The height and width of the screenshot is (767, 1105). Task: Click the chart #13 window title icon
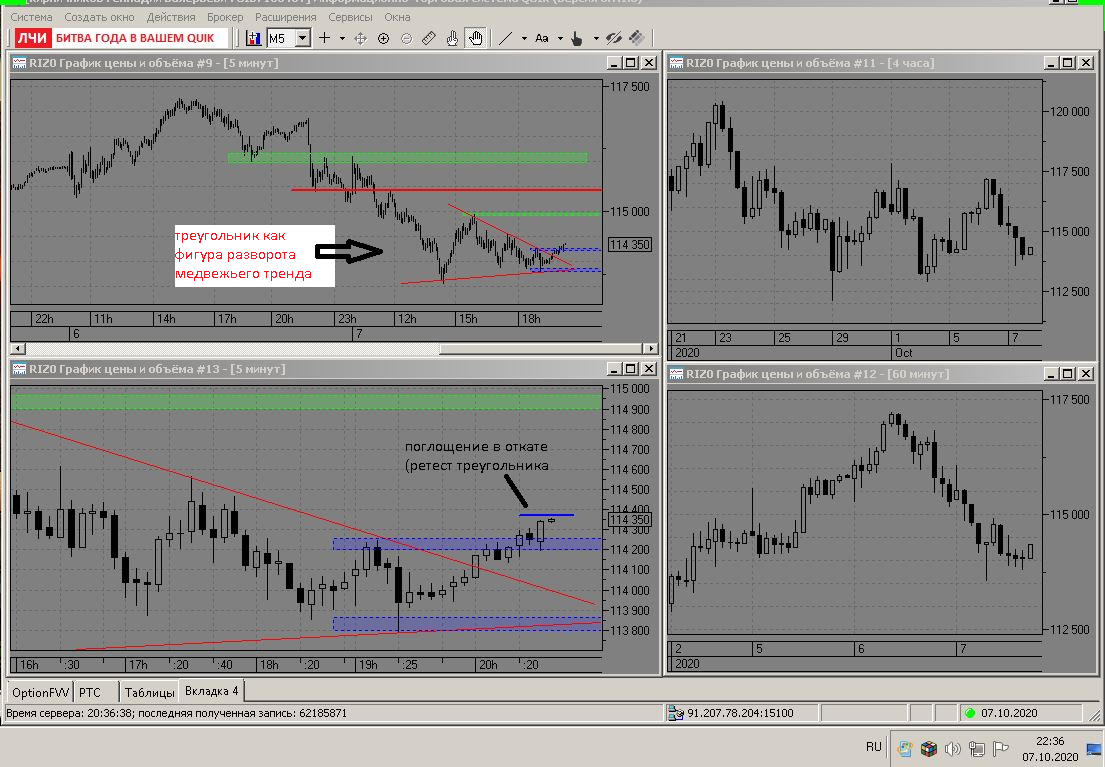[x=19, y=369]
